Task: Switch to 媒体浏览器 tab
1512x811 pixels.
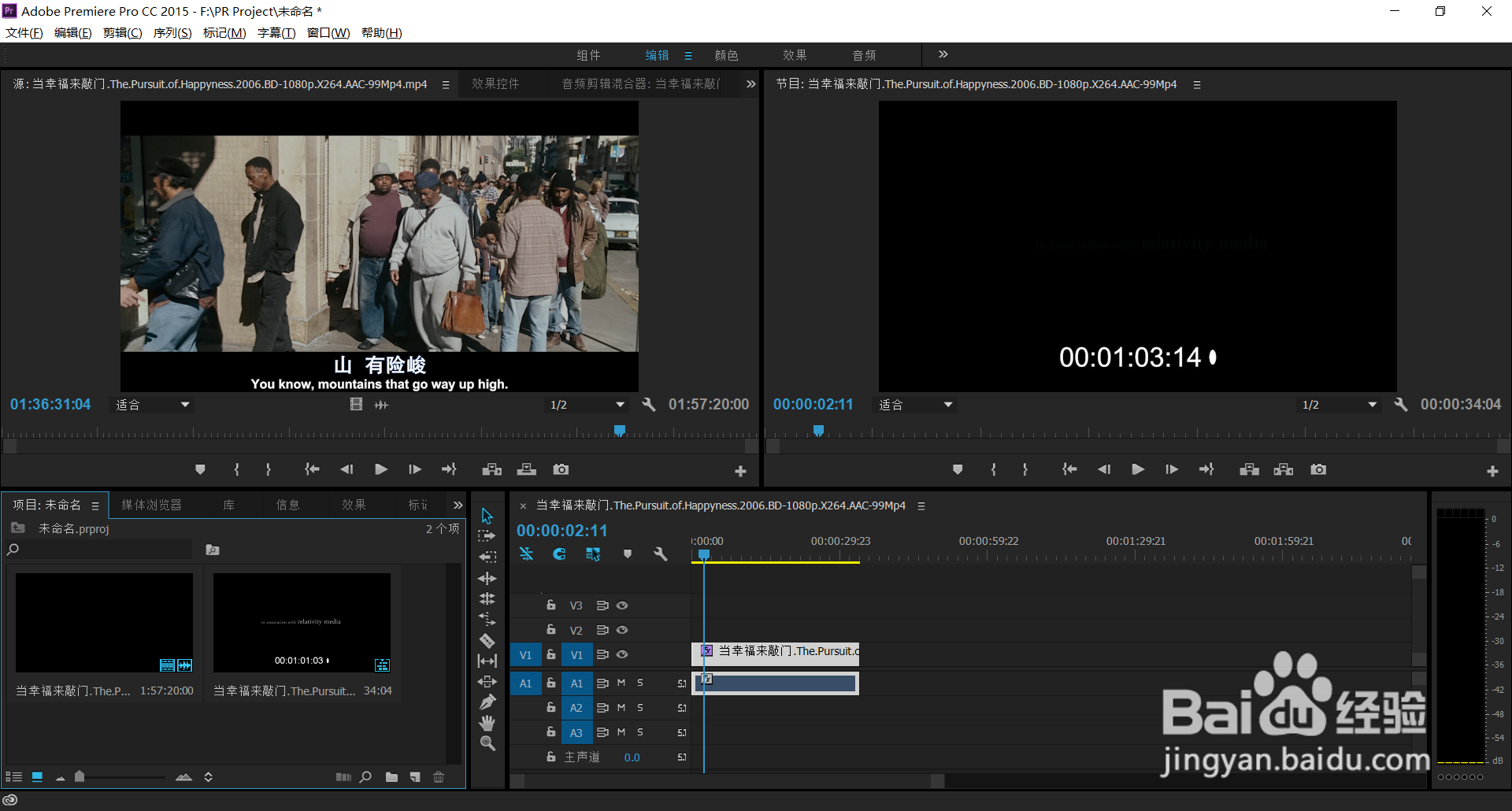Action: pyautogui.click(x=151, y=505)
